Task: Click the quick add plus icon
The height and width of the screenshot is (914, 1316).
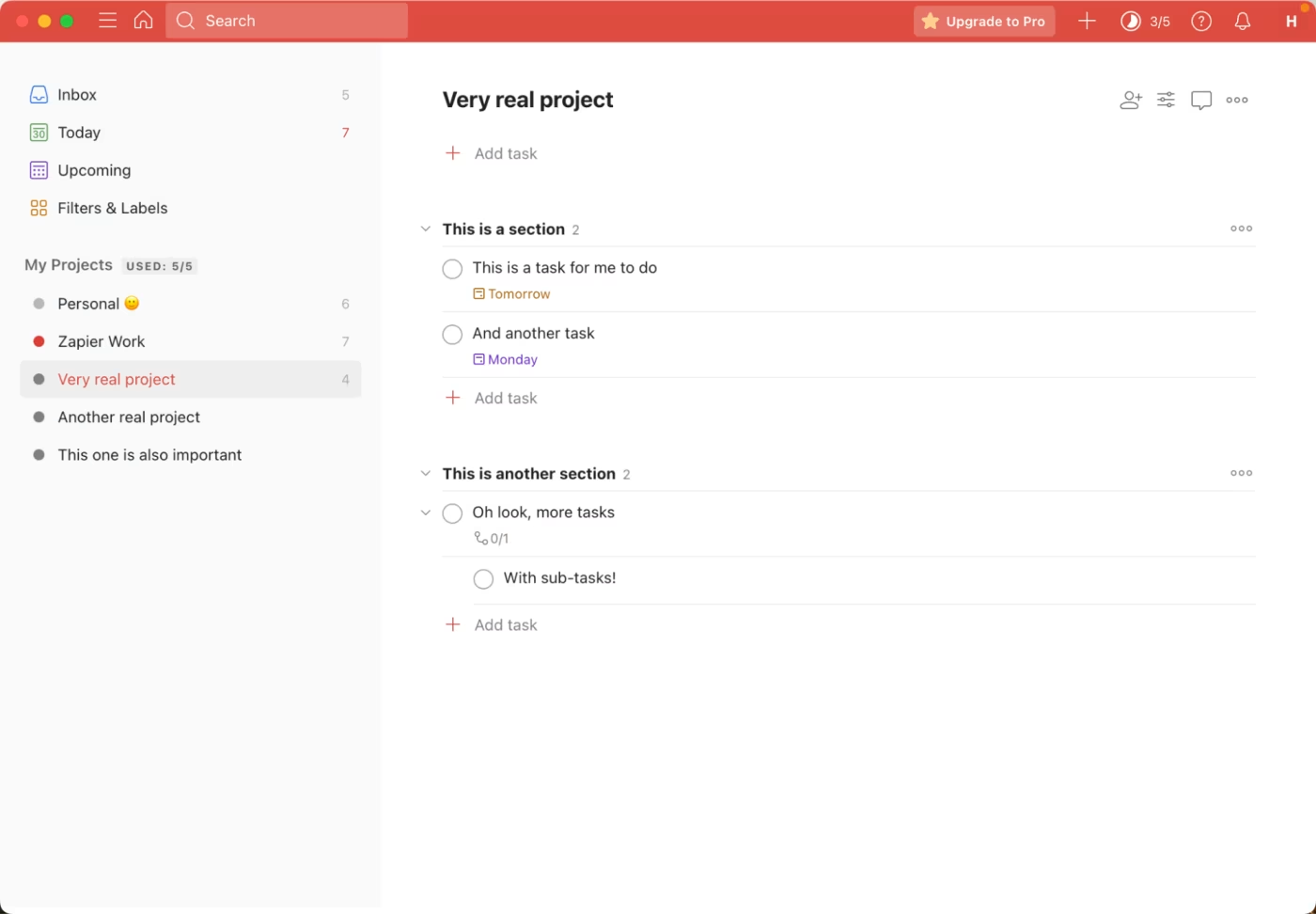Action: click(1087, 21)
